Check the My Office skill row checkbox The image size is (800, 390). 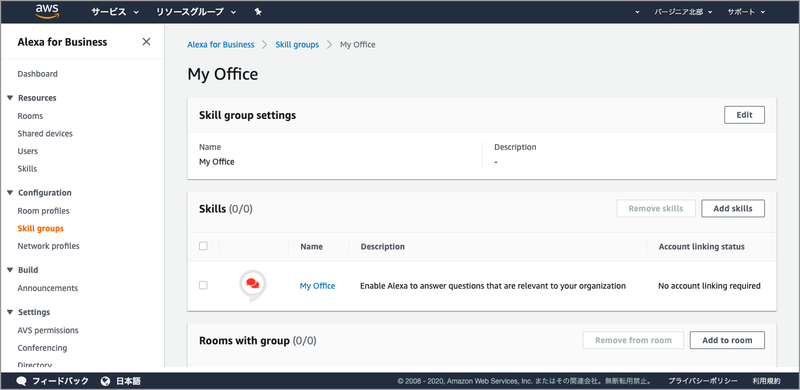pos(203,285)
